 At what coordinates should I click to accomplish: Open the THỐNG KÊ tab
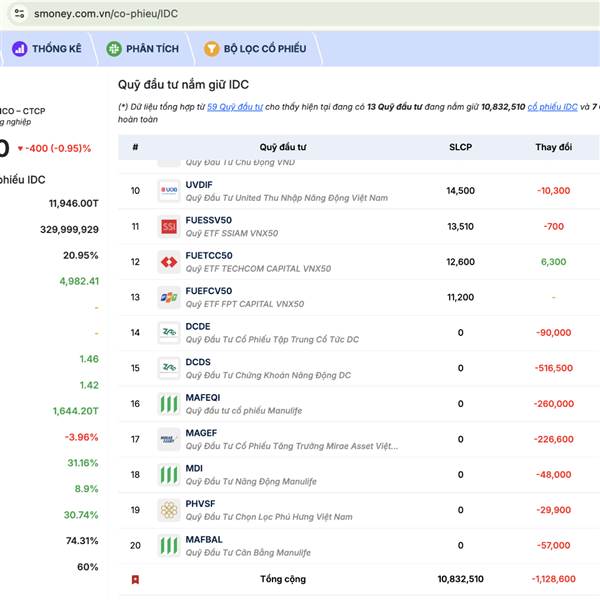point(47,49)
